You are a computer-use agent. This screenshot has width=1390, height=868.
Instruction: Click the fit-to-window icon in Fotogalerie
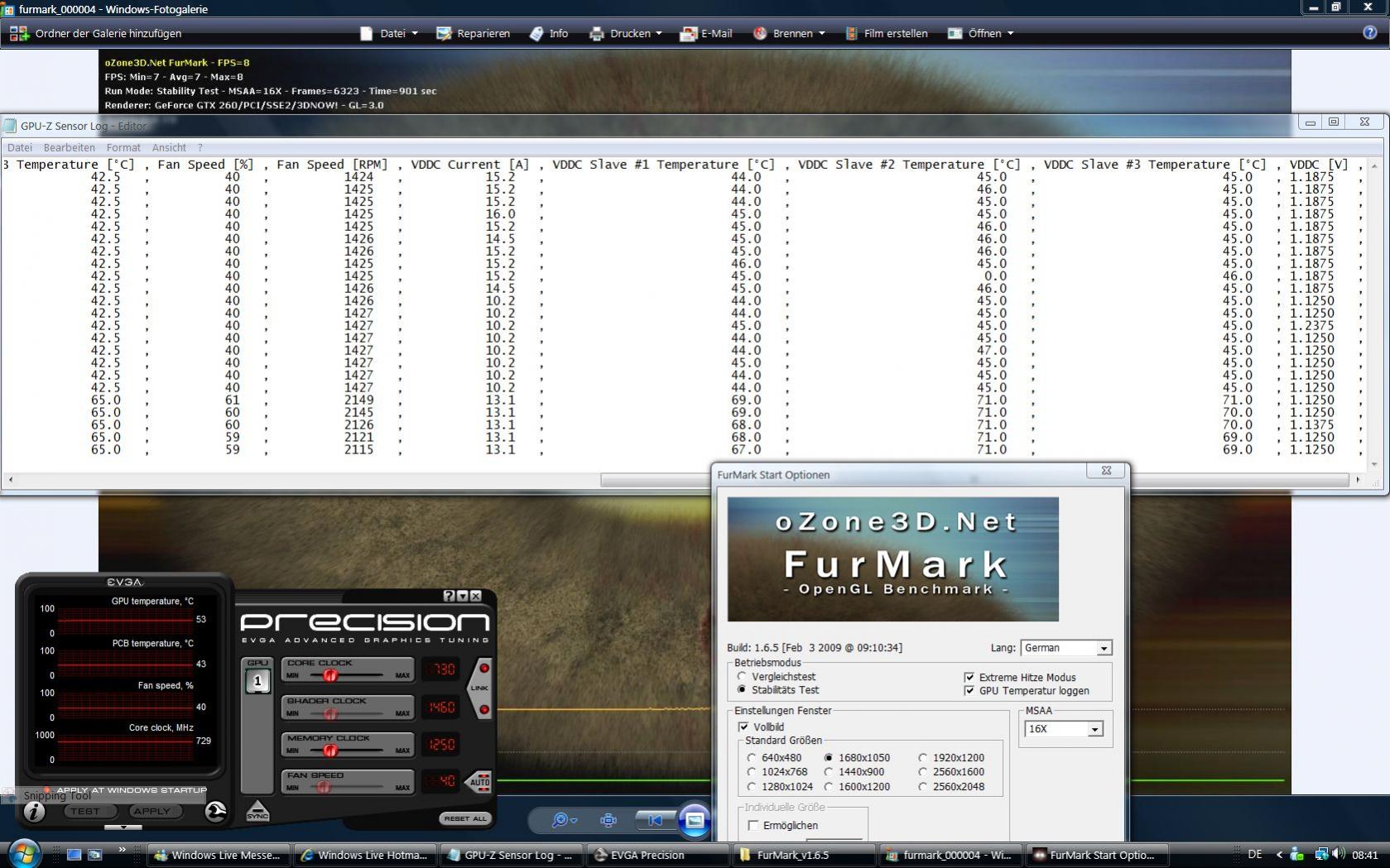(608, 820)
